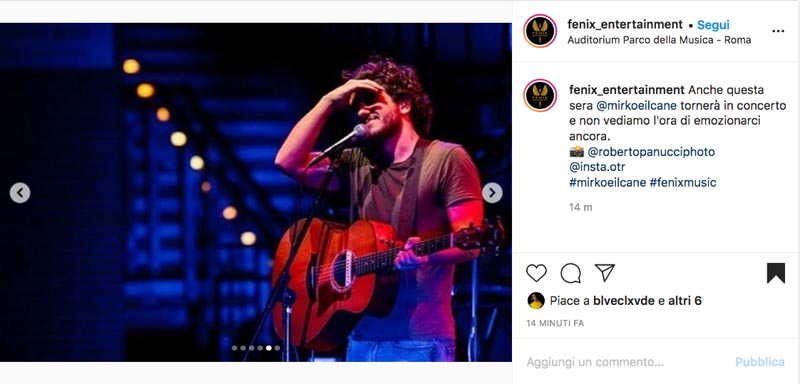Viewport: 800px width, 384px height.
Task: Go to the previous photo arrow
Action: (20, 193)
